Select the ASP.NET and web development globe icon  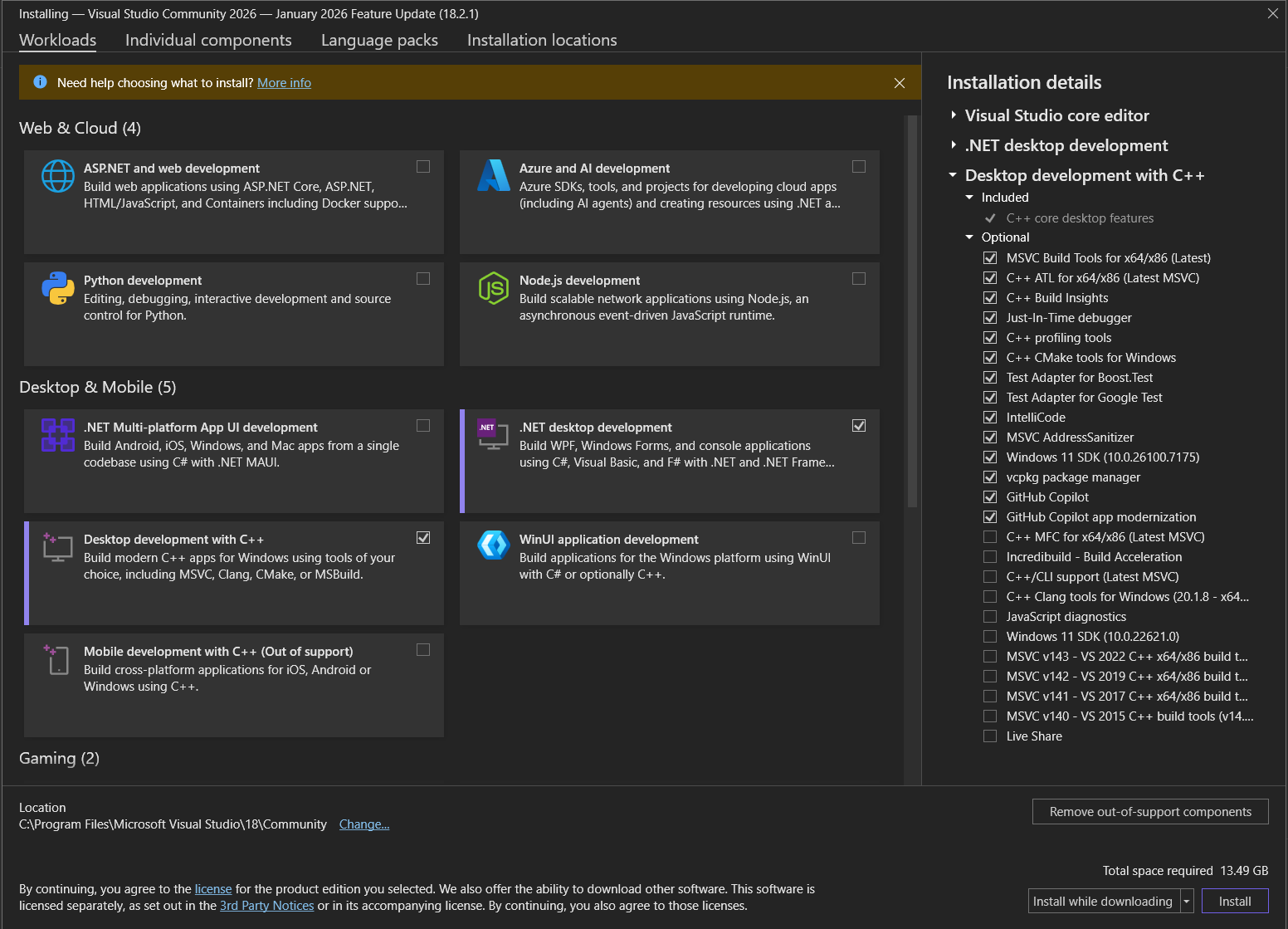pos(57,176)
